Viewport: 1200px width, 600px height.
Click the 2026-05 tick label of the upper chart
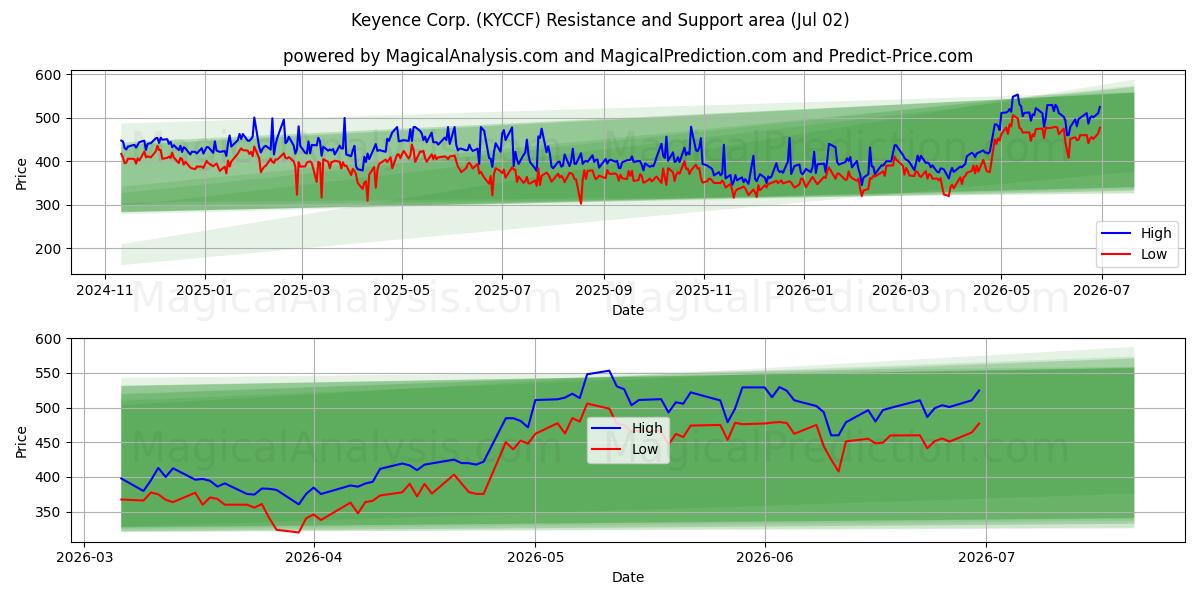(x=1000, y=292)
